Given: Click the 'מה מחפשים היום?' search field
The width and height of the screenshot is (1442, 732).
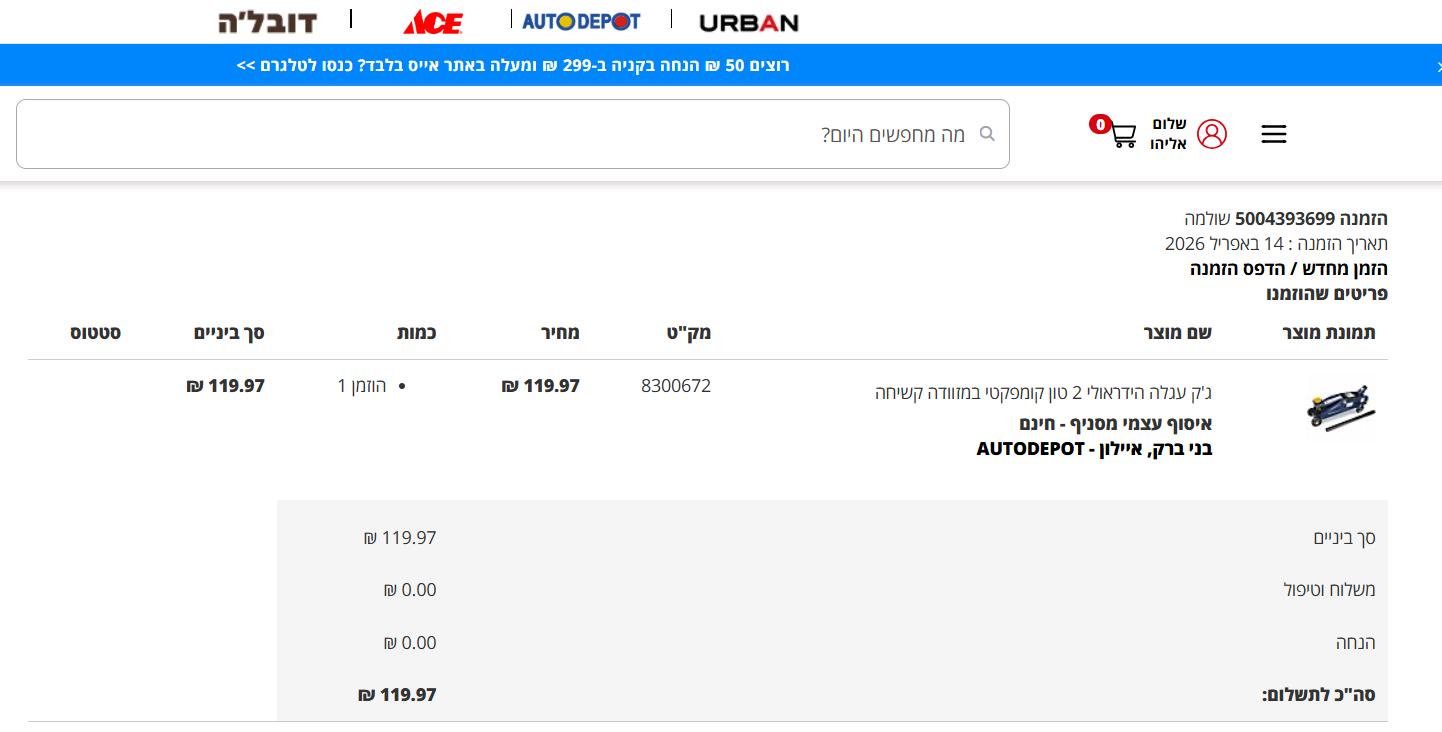Looking at the screenshot, I should coord(513,134).
